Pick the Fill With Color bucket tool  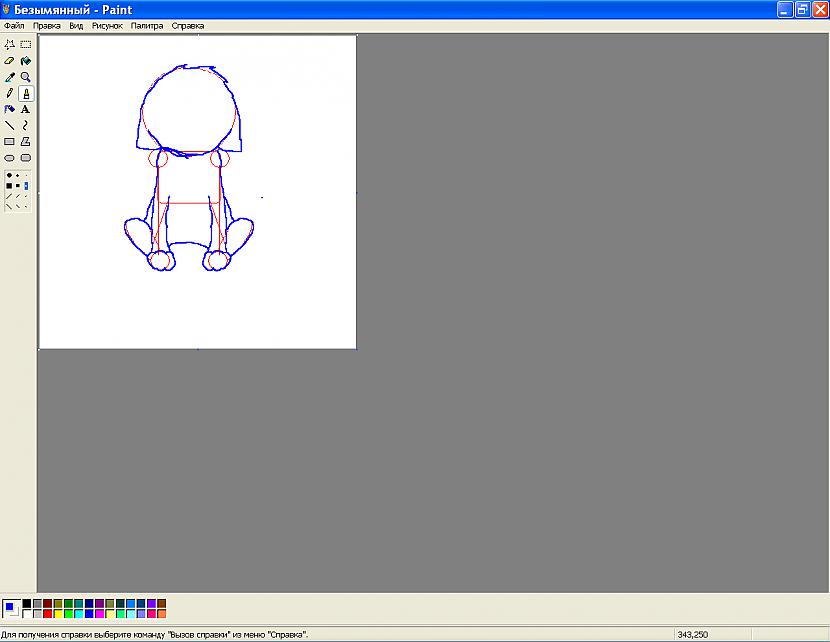25,61
